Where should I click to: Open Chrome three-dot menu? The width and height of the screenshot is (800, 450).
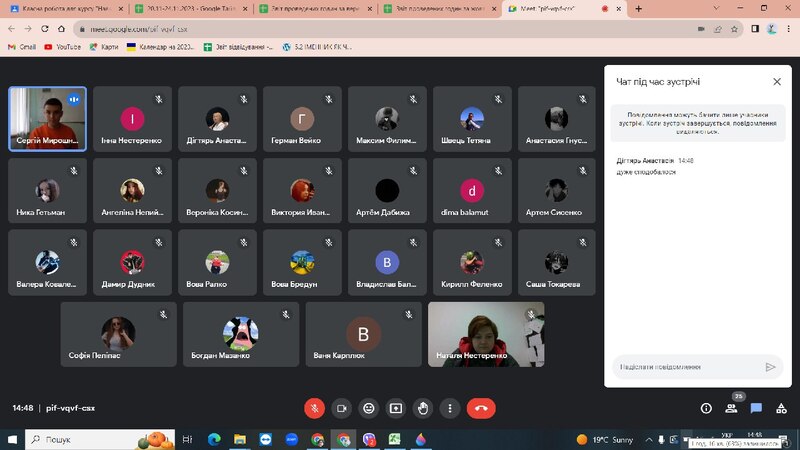[x=788, y=29]
